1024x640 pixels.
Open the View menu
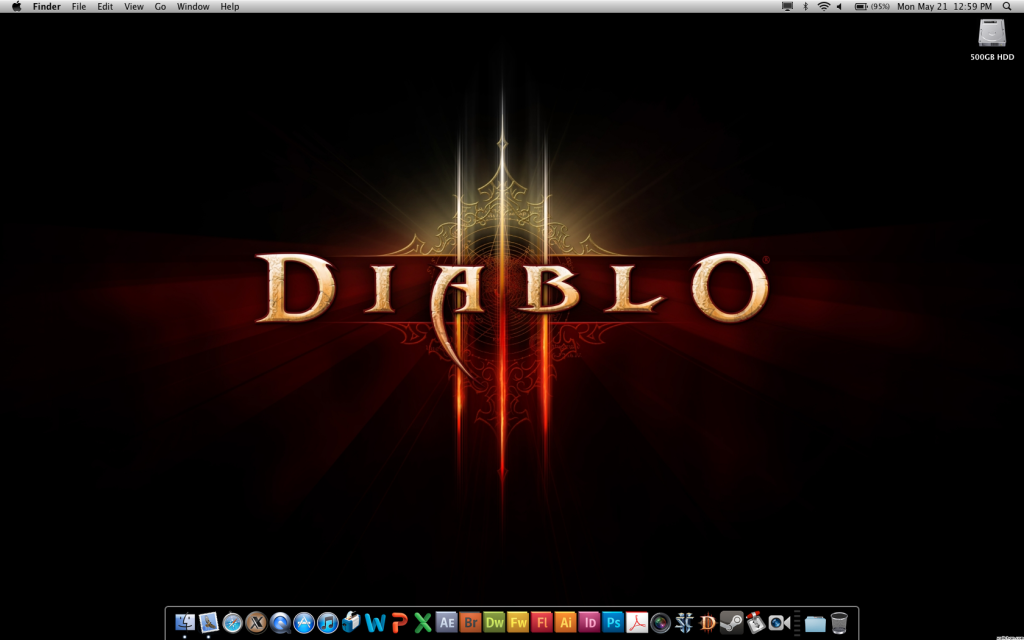tap(134, 7)
